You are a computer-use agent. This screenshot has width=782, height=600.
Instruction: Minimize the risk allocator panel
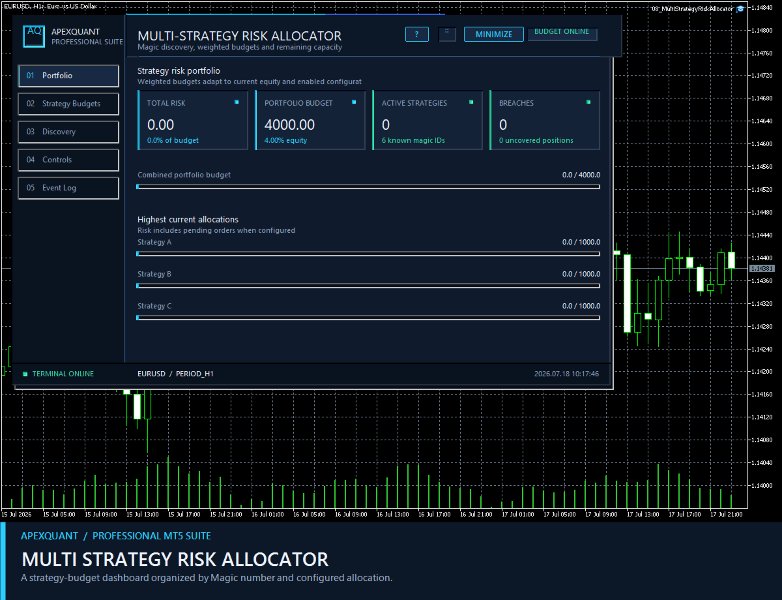click(494, 34)
